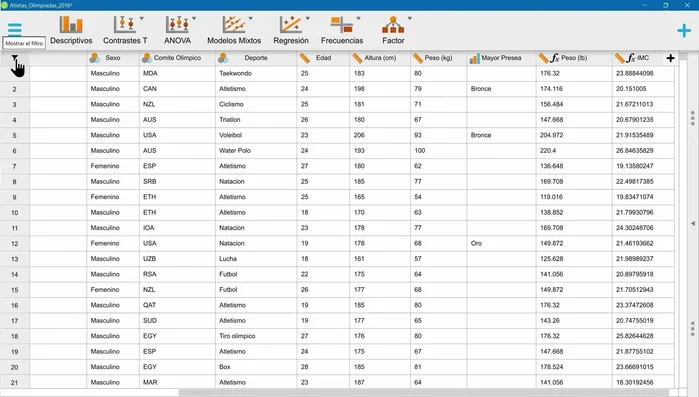
Task: Open Regresión analysis module
Action: 291,30
